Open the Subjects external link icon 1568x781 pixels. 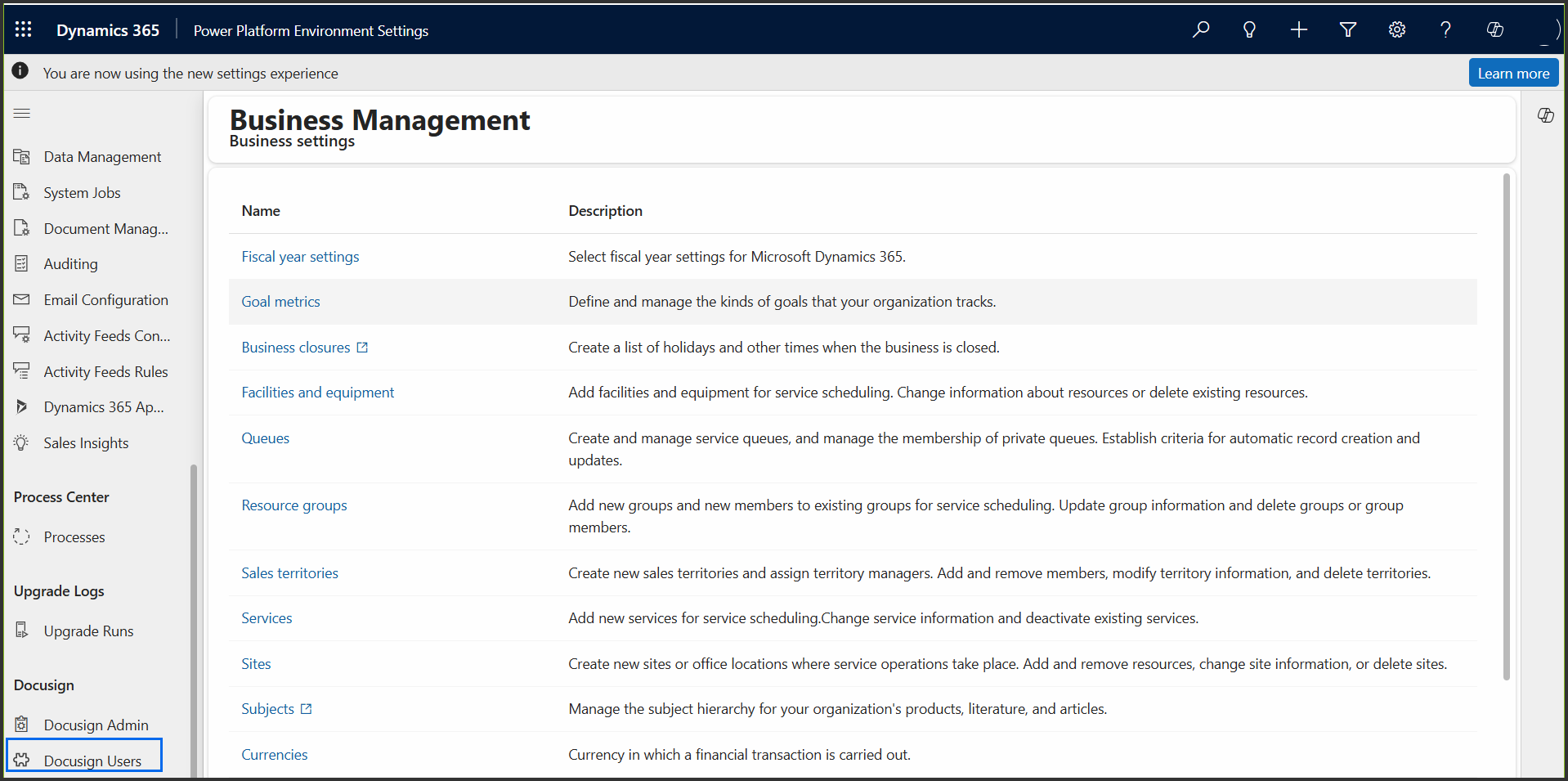point(306,708)
